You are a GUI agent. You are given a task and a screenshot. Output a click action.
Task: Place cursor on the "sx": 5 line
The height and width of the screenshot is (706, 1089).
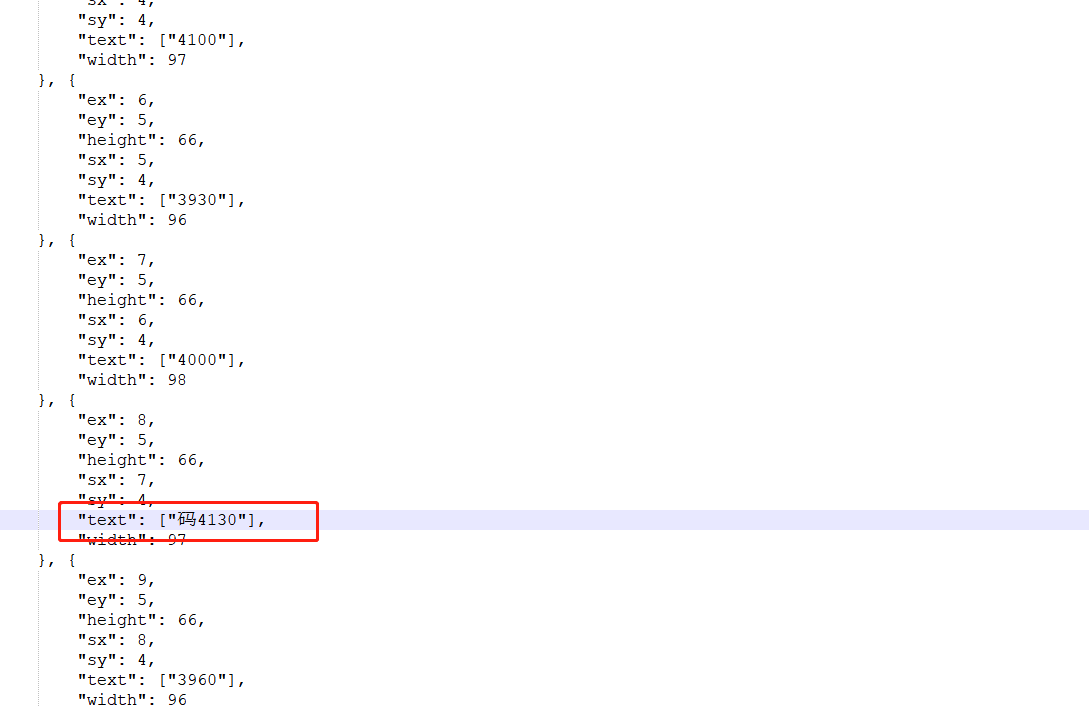tap(116, 160)
